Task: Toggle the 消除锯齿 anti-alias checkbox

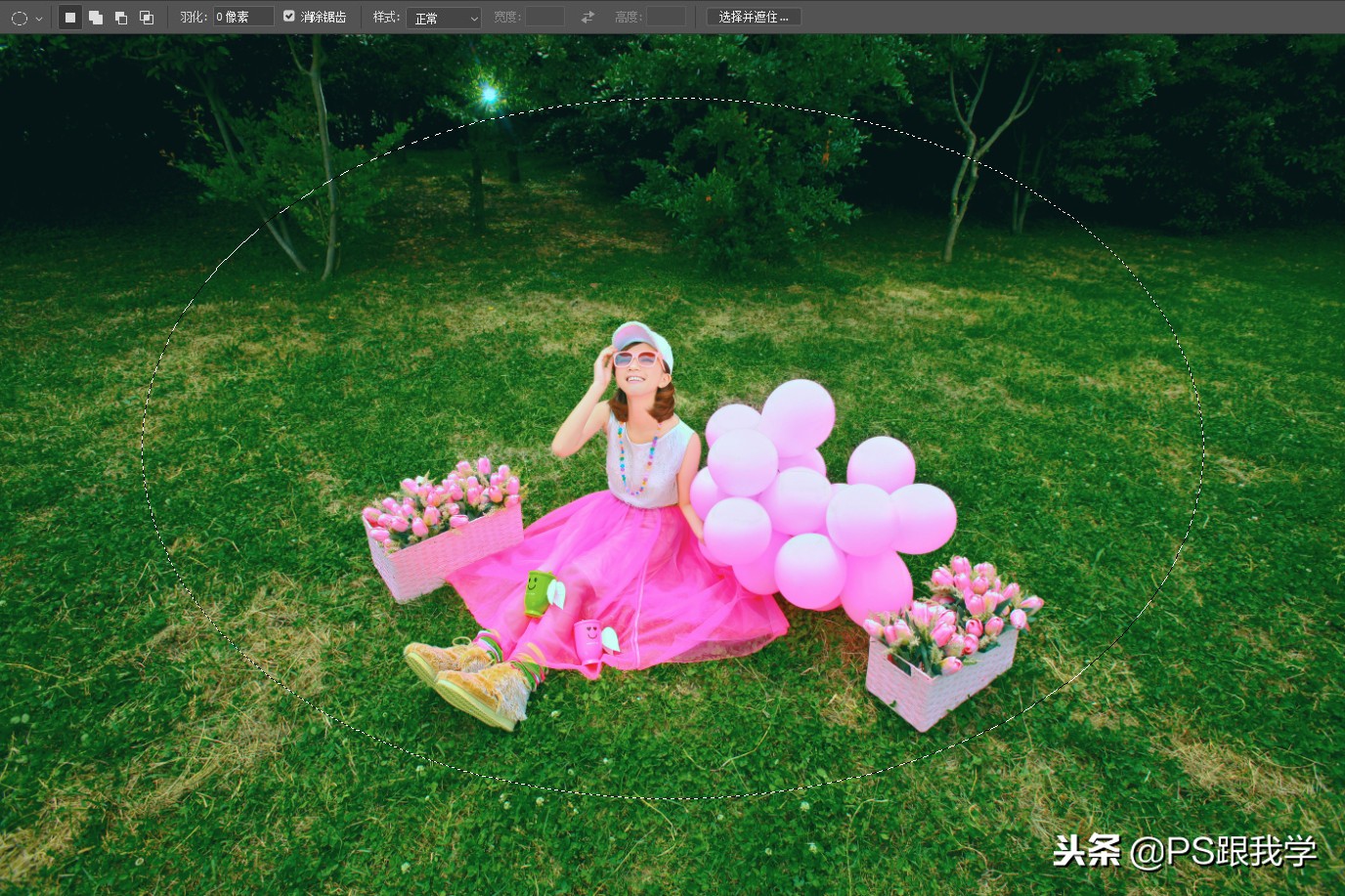Action: (x=288, y=16)
